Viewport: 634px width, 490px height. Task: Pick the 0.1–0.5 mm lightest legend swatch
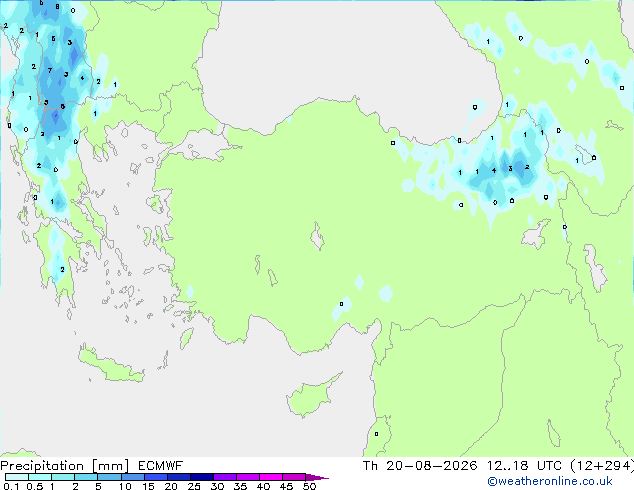click(17, 477)
